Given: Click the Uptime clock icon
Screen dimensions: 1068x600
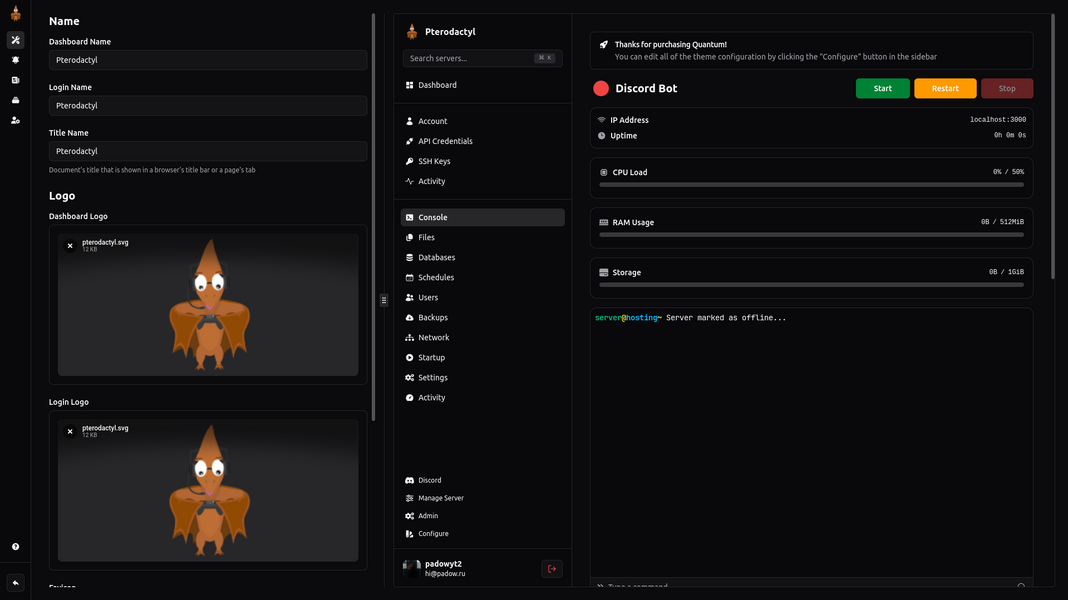Looking at the screenshot, I should (601, 136).
